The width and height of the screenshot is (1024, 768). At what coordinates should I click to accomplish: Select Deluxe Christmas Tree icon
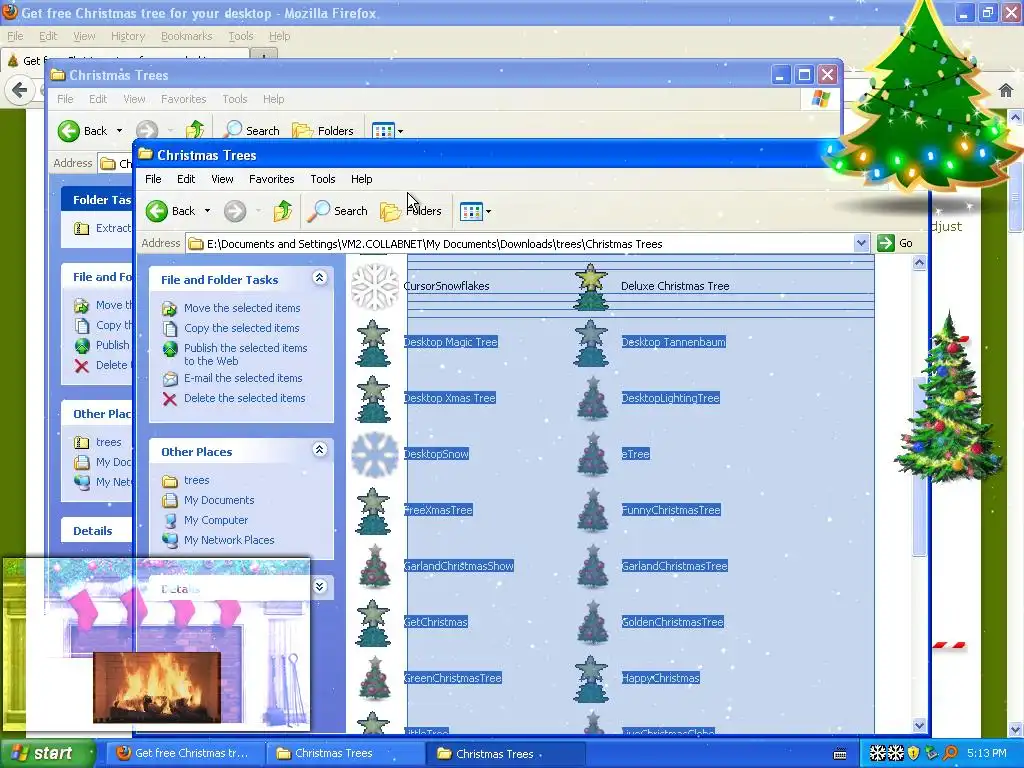[x=592, y=286]
